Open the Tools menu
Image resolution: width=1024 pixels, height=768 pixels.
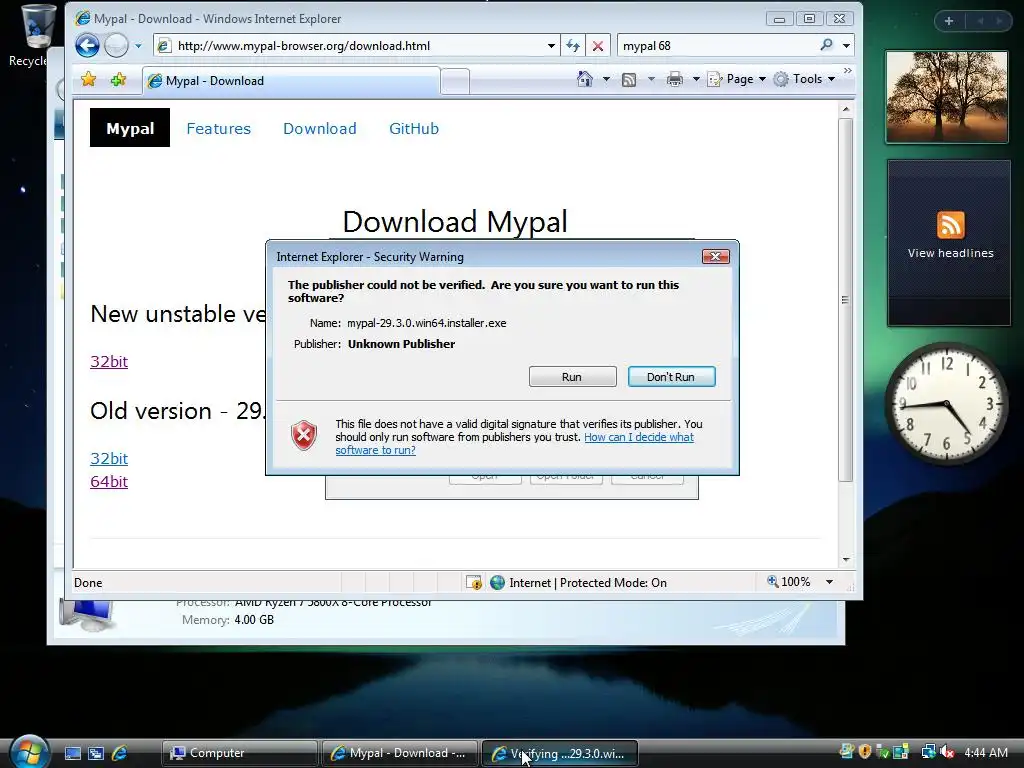[805, 79]
